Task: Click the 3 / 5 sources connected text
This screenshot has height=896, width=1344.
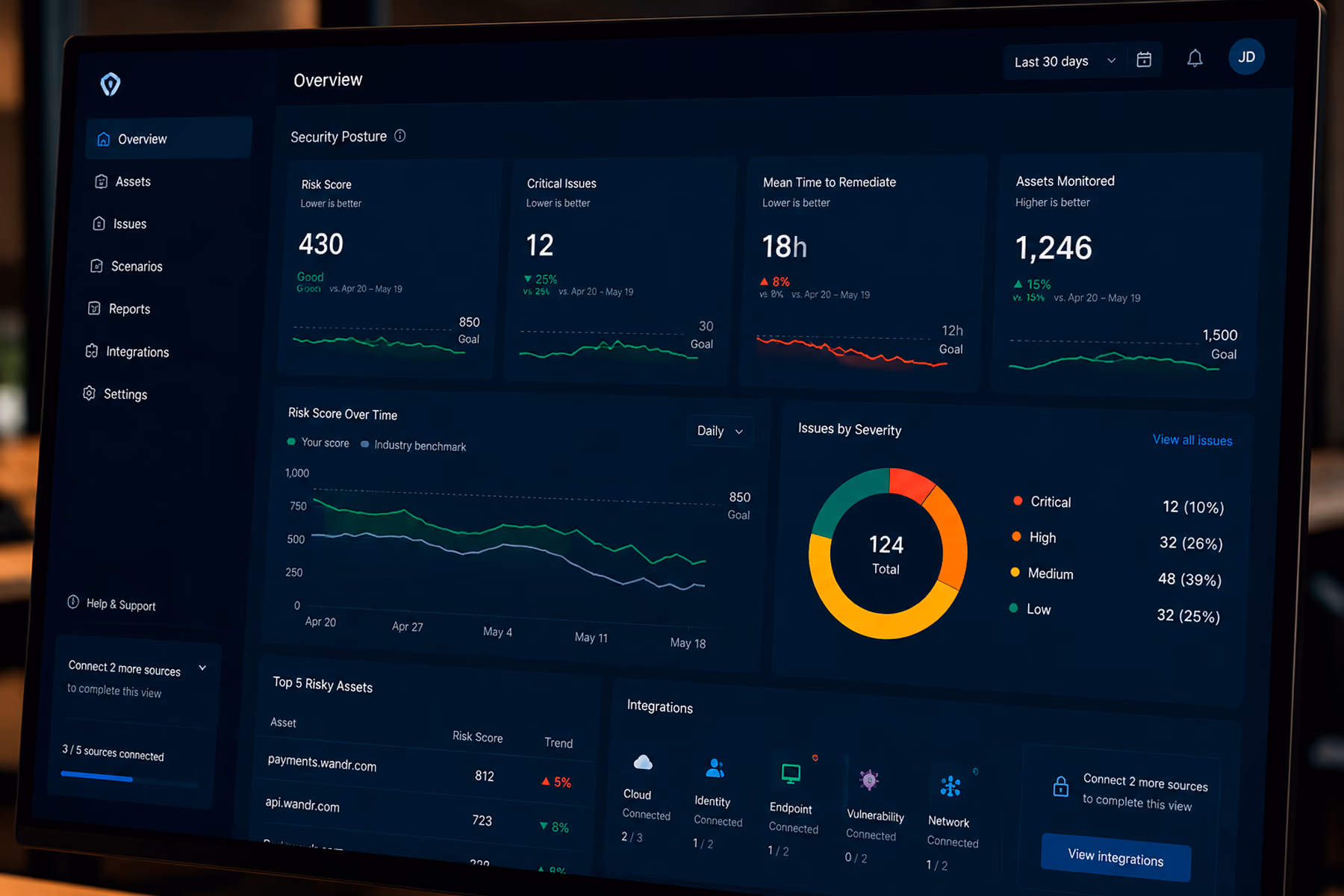Action: coord(113,752)
